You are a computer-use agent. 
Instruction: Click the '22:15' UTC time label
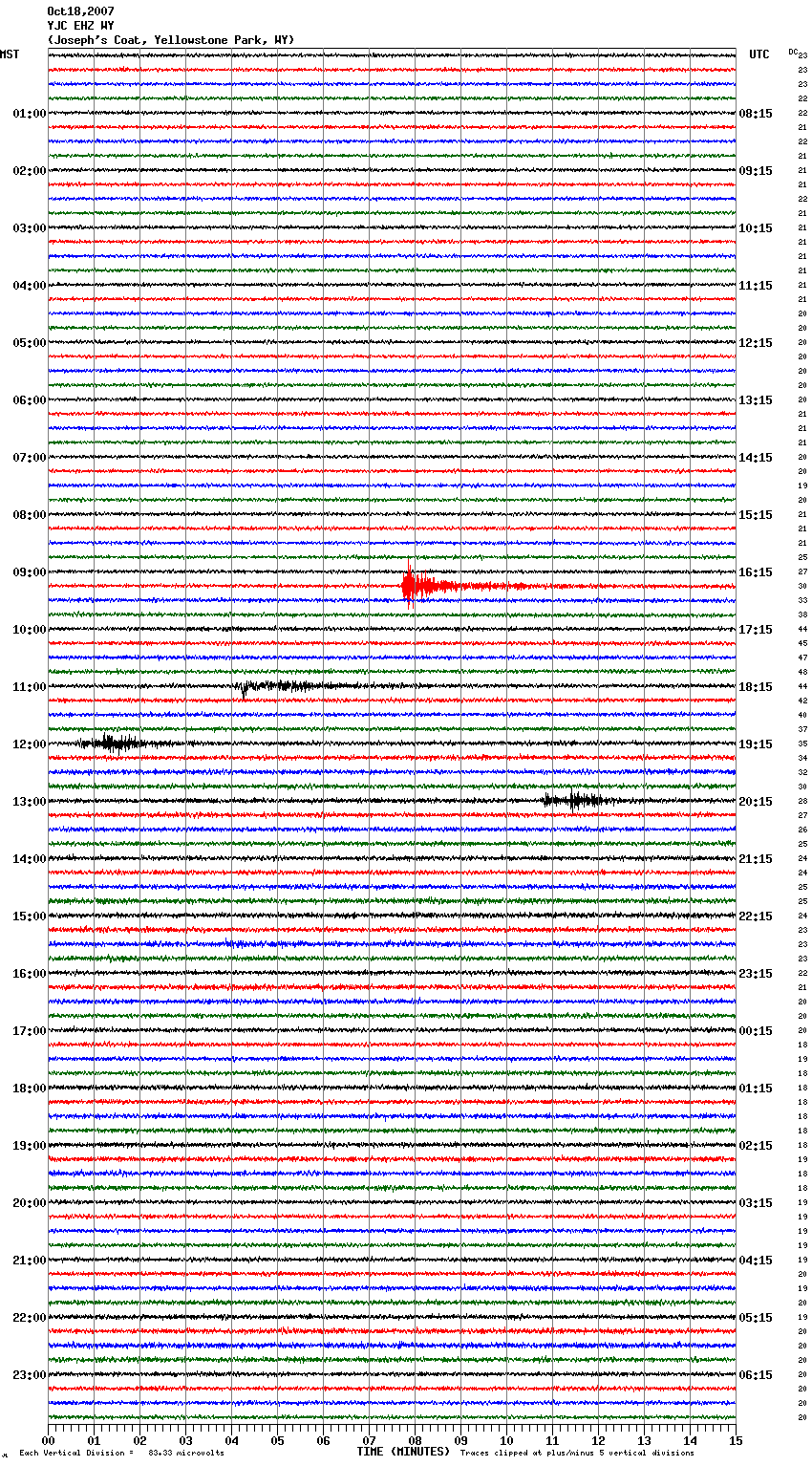click(x=756, y=916)
